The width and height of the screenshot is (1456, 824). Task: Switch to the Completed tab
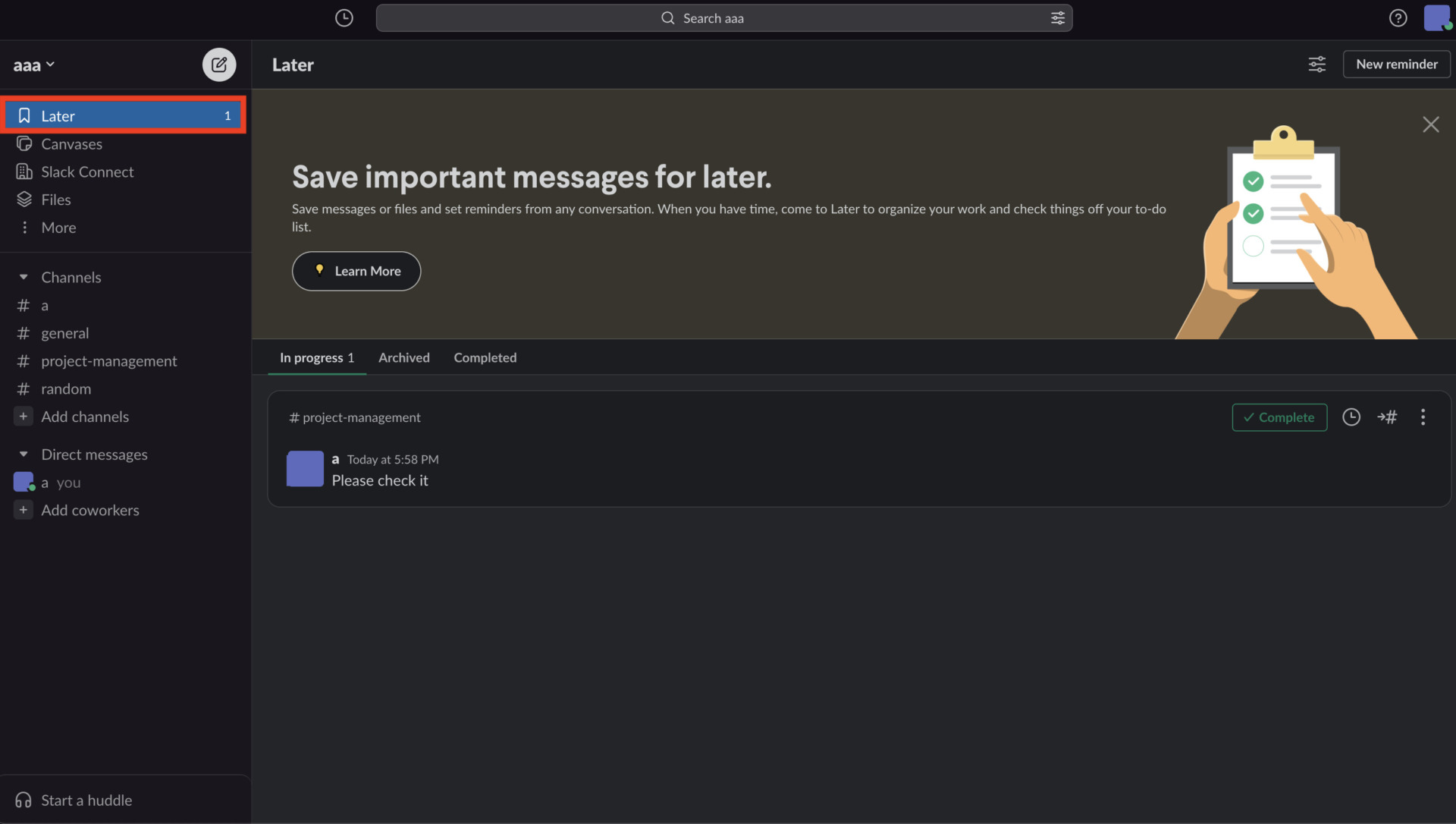pyautogui.click(x=485, y=357)
